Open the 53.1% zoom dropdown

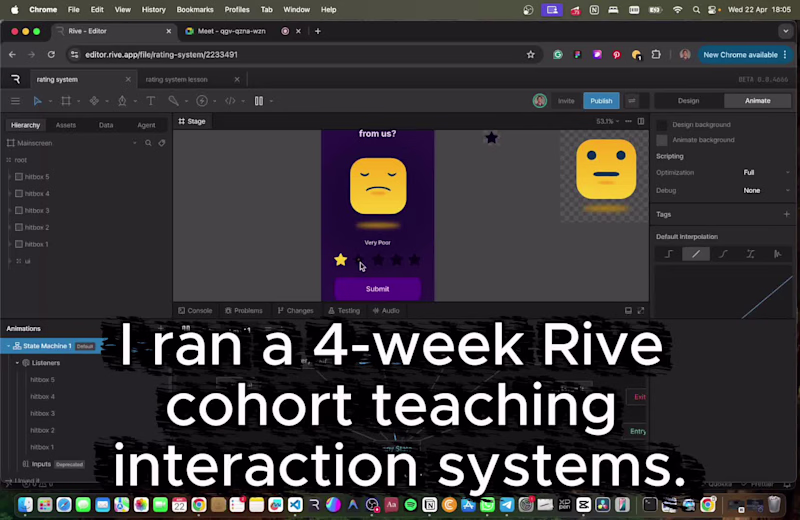[607, 121]
